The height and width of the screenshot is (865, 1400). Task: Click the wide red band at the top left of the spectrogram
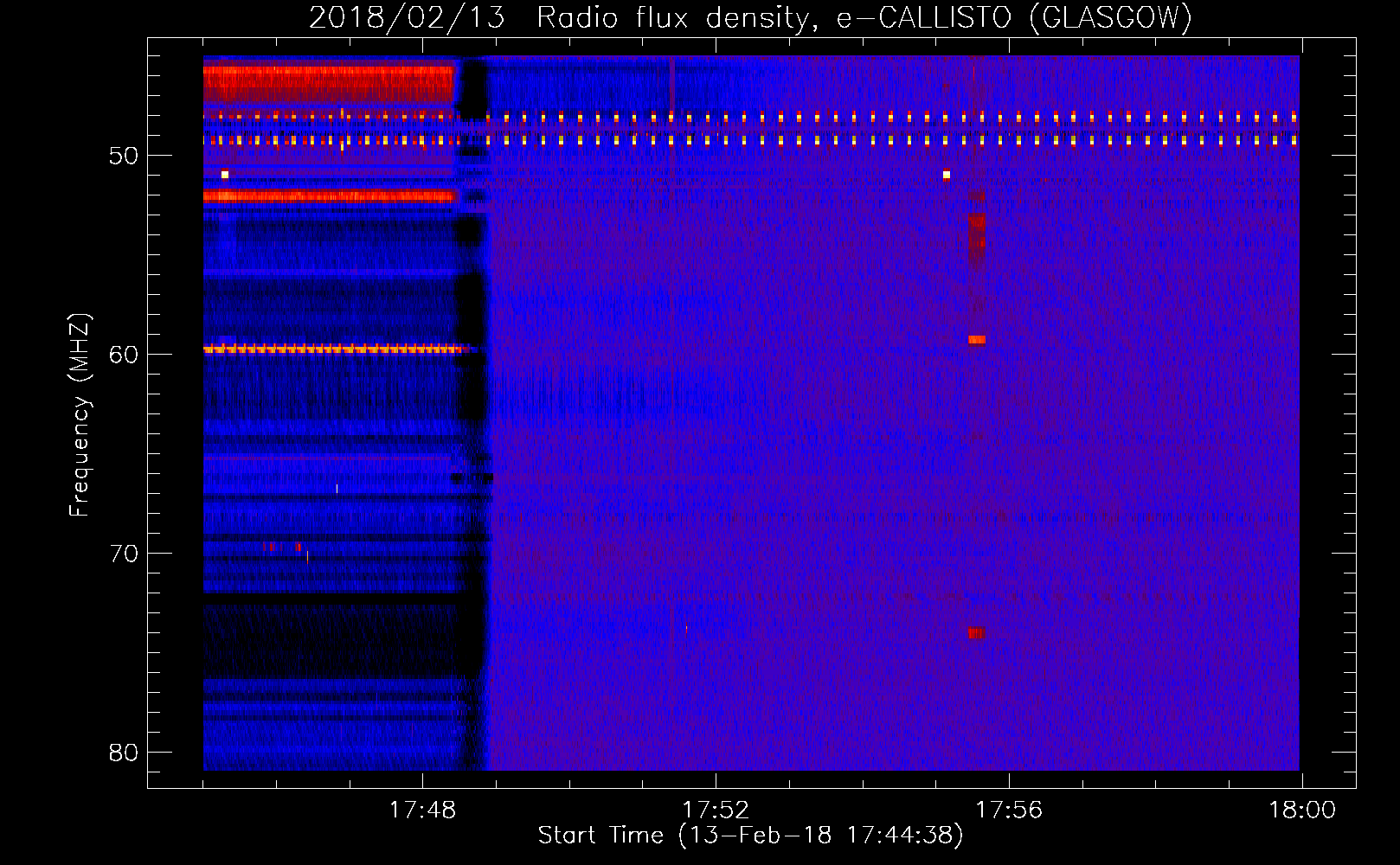tap(329, 85)
